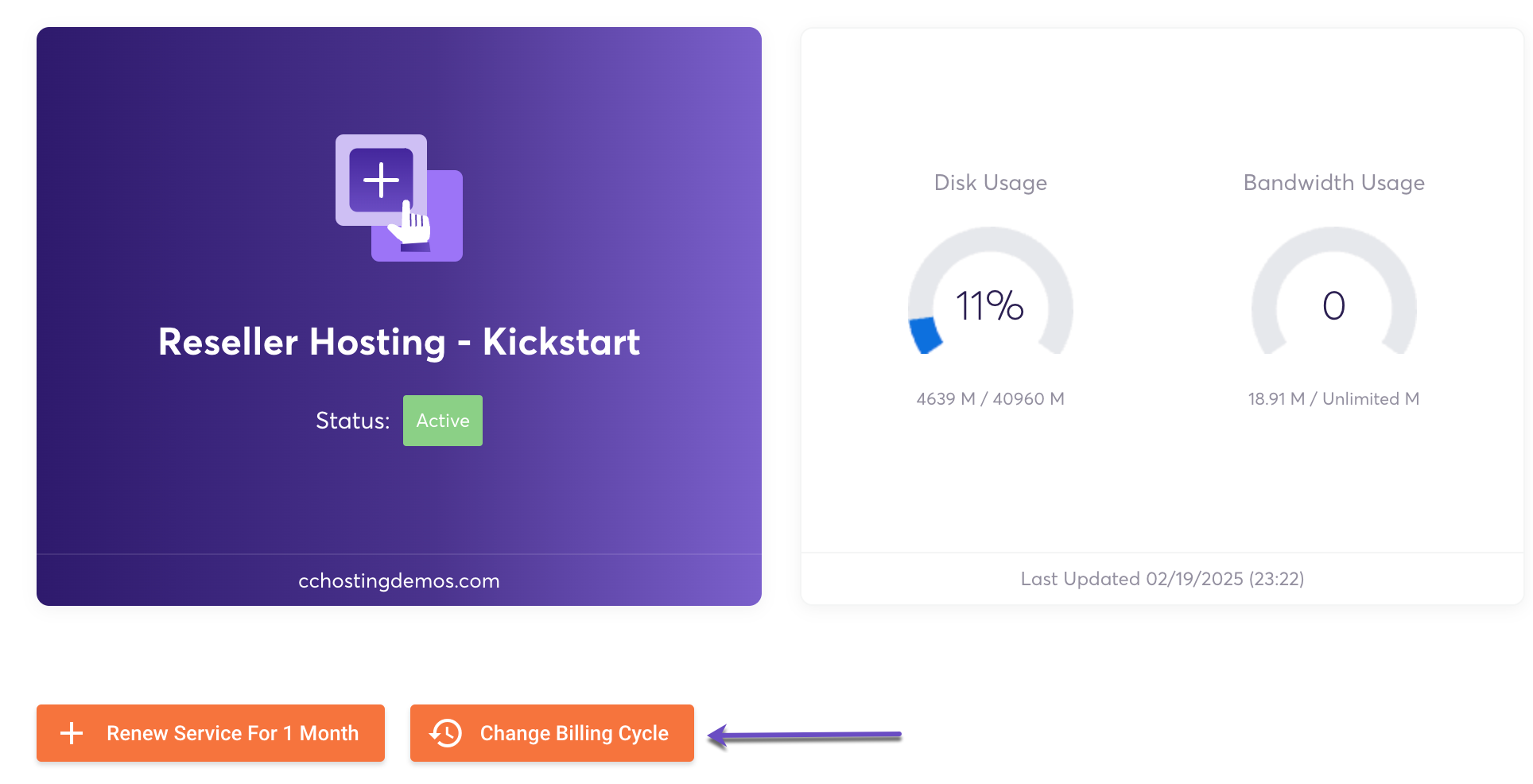Click the Renew Service For 1 Month label

coord(232,733)
